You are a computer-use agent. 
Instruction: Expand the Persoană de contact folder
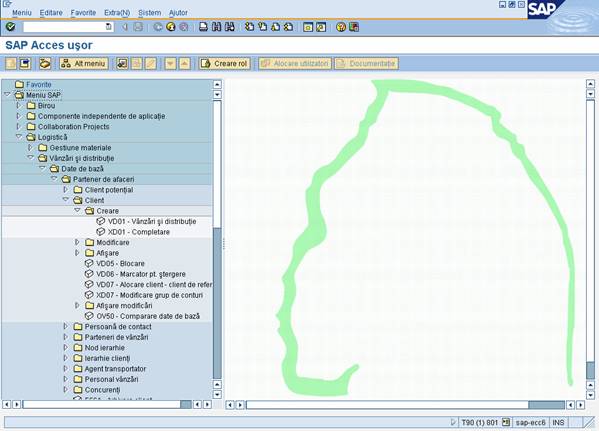(65, 326)
